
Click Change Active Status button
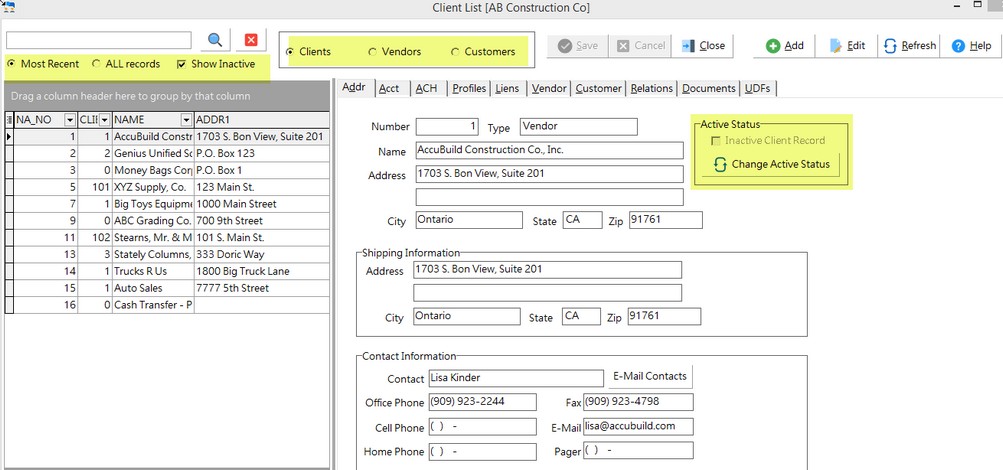[771, 164]
